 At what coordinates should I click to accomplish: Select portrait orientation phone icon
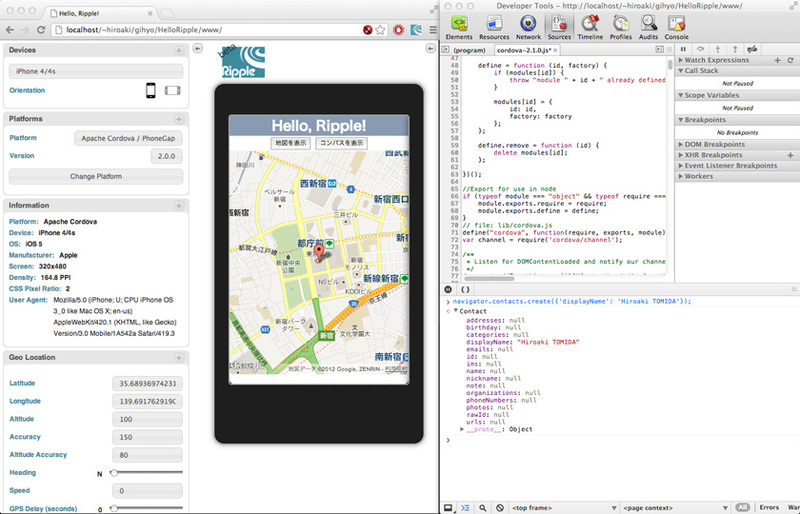coord(151,90)
